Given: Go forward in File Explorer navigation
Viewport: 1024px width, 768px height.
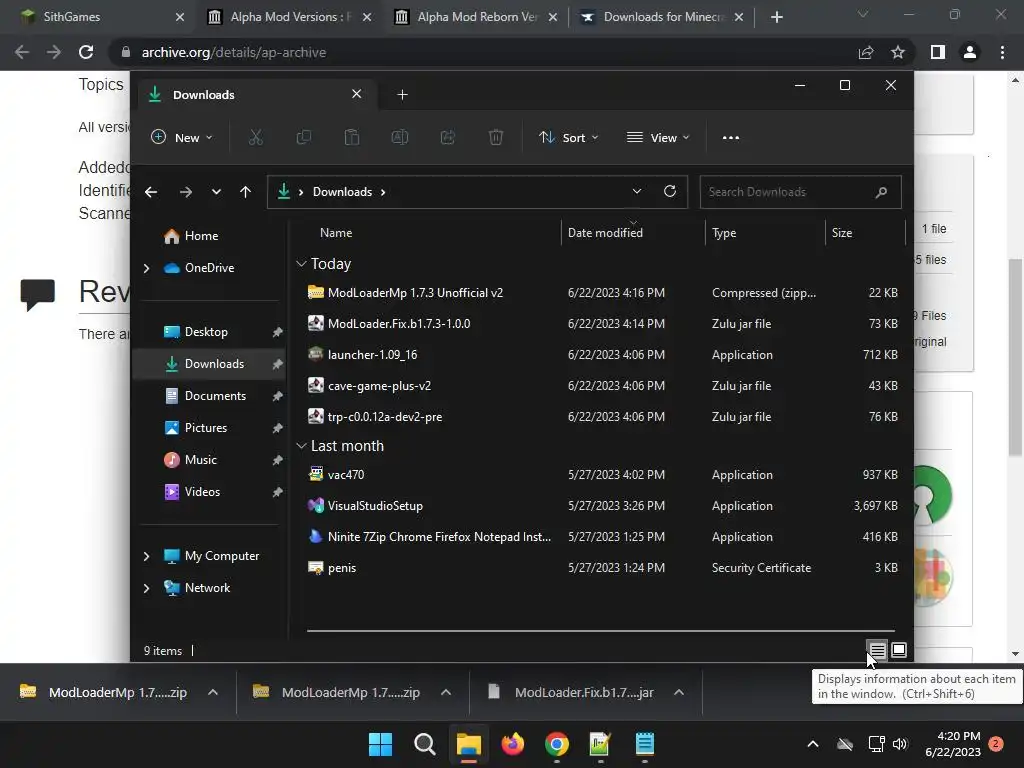Looking at the screenshot, I should coord(185,192).
